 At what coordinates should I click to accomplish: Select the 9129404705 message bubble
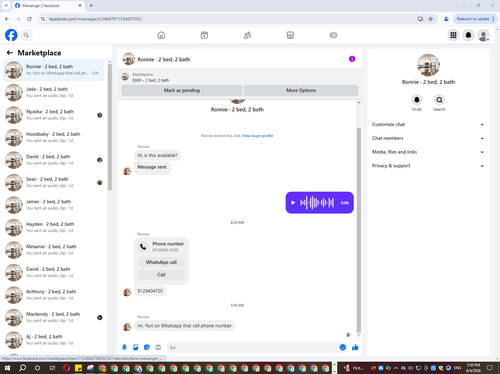(150, 291)
